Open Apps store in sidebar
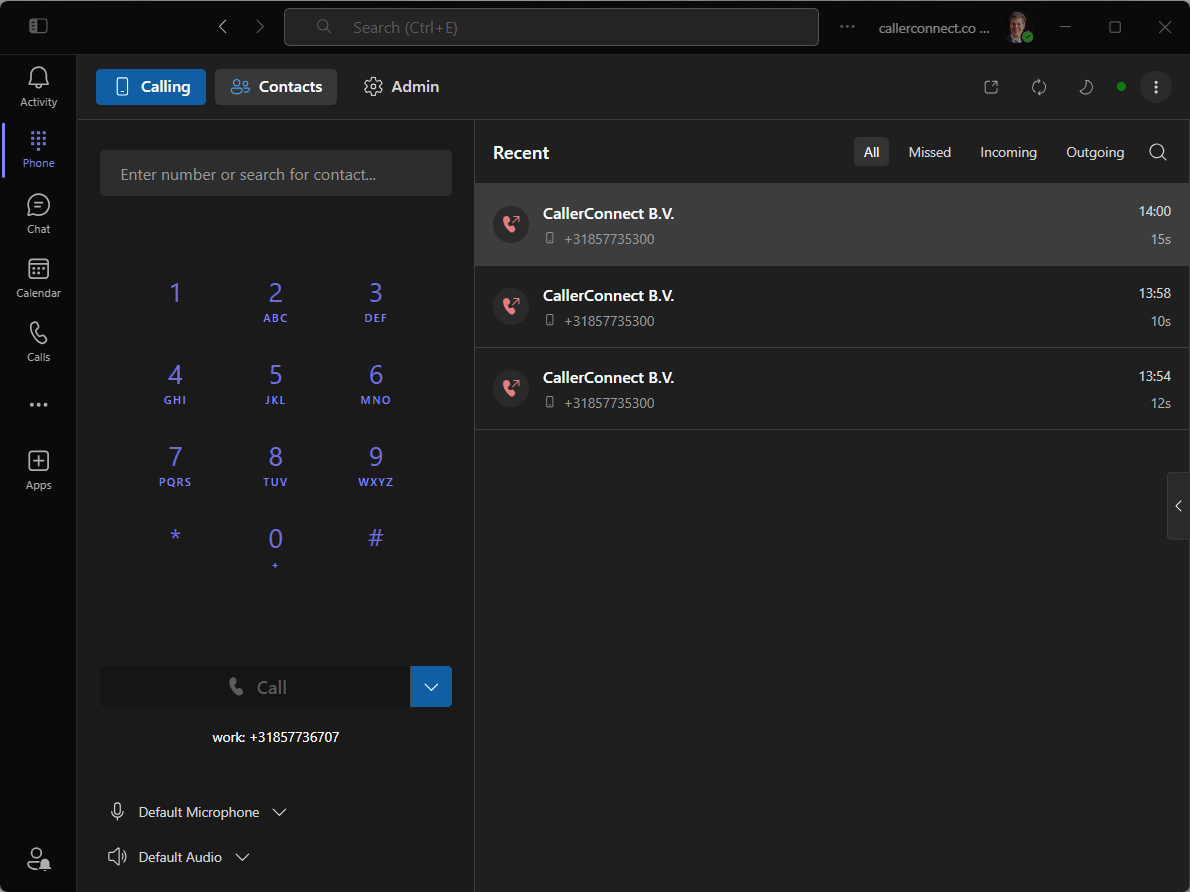This screenshot has height=892, width=1190. 38,470
